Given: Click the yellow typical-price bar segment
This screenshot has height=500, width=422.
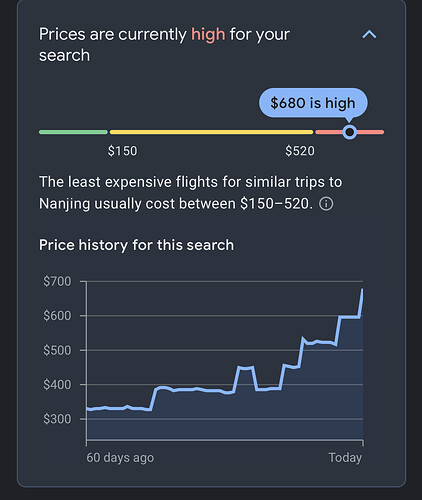Looking at the screenshot, I should [211, 132].
